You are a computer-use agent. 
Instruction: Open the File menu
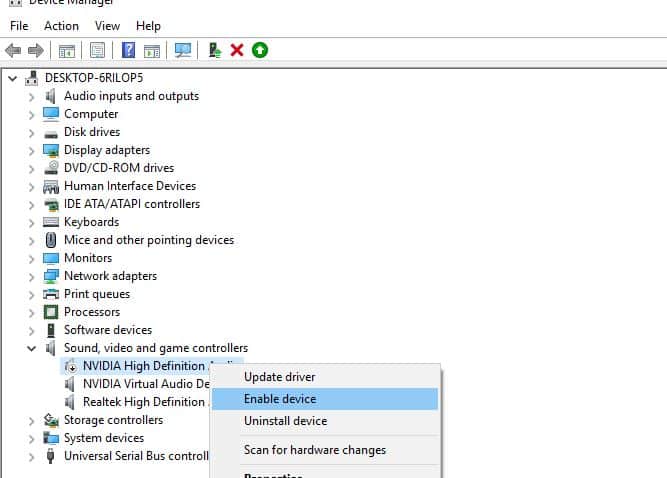coord(19,26)
